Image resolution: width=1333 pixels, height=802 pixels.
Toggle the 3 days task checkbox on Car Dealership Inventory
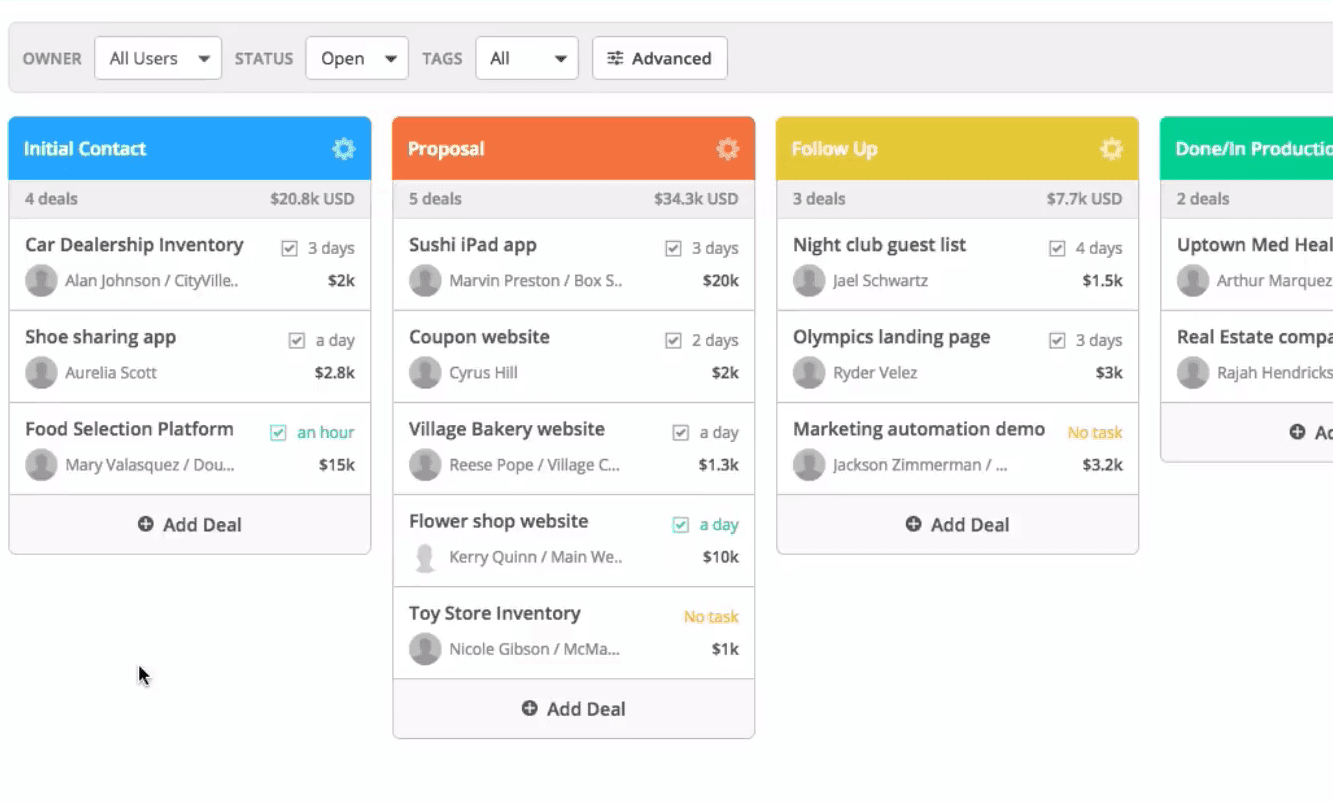tap(289, 248)
